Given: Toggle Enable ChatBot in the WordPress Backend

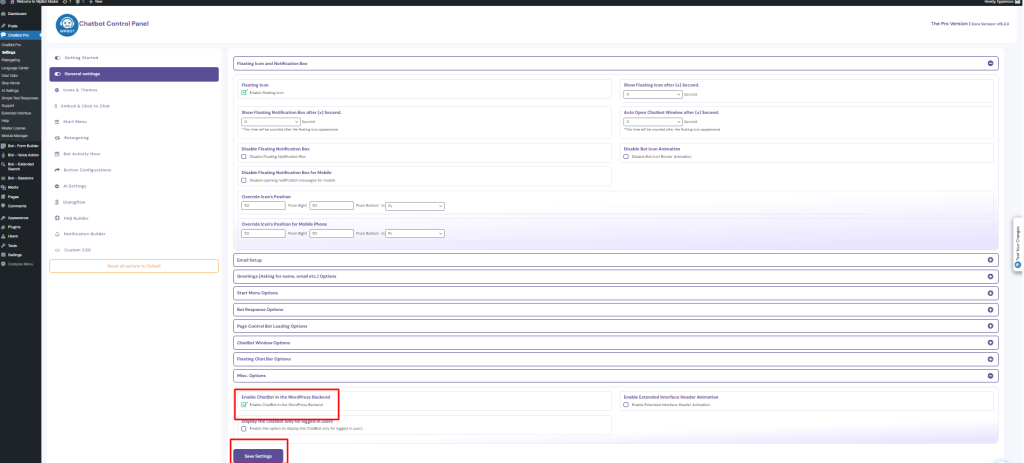Looking at the screenshot, I should tap(244, 405).
